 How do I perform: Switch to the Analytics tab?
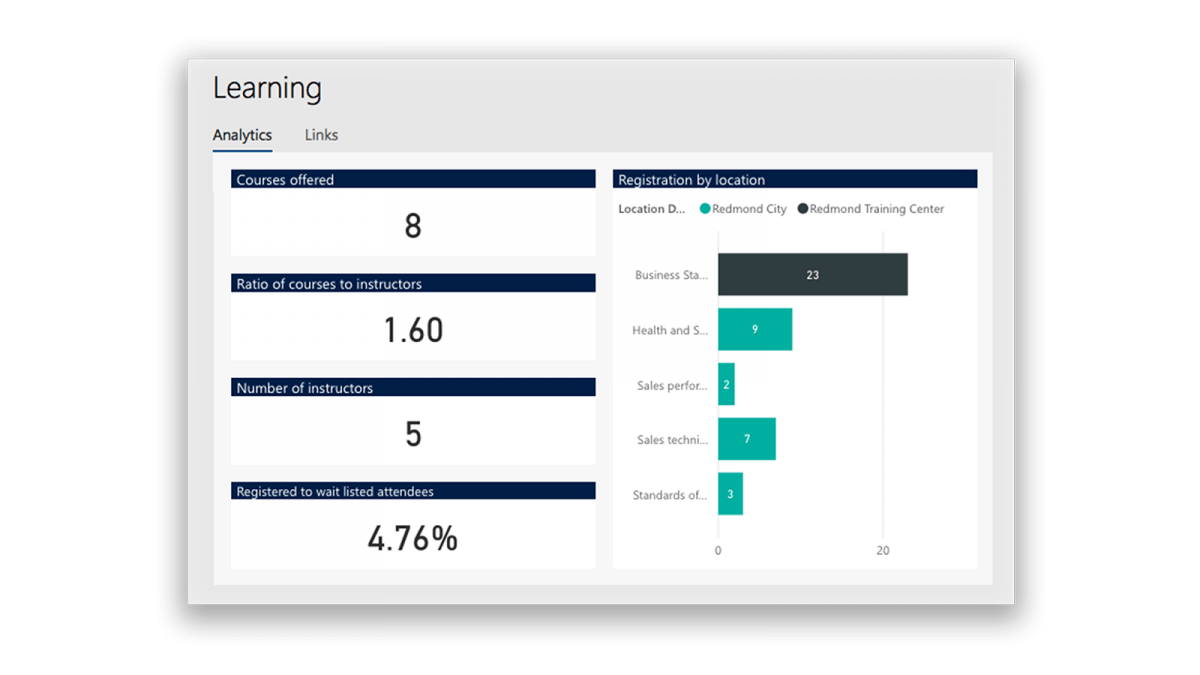coord(241,135)
